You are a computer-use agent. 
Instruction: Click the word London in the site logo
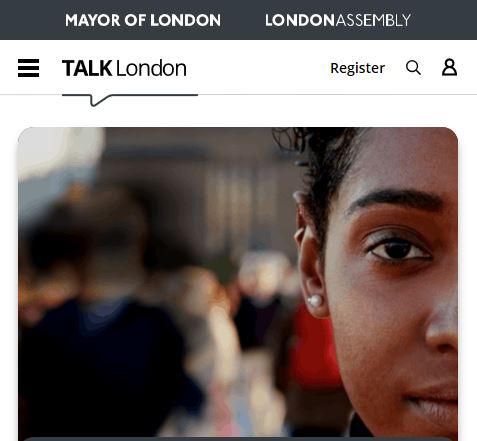(x=151, y=68)
